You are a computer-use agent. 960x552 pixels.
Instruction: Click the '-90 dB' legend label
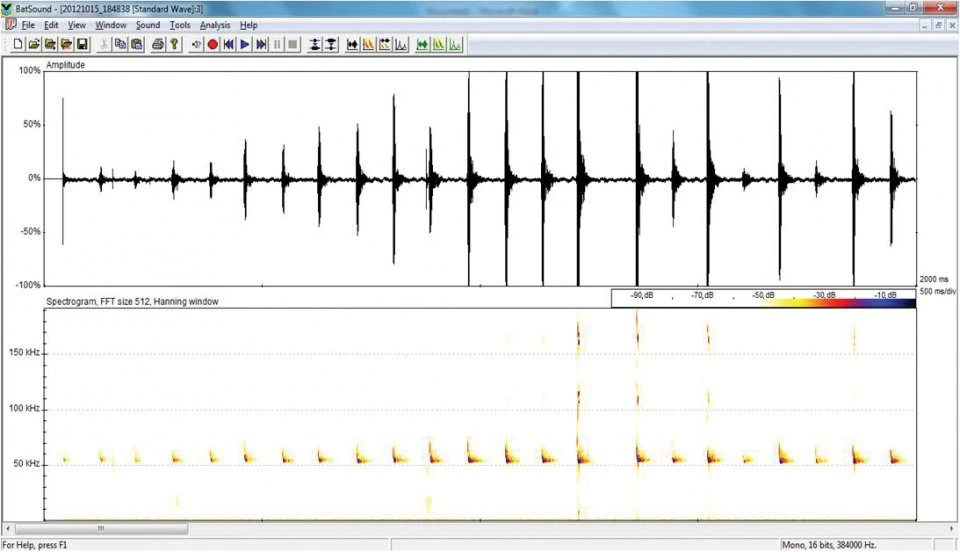point(642,295)
